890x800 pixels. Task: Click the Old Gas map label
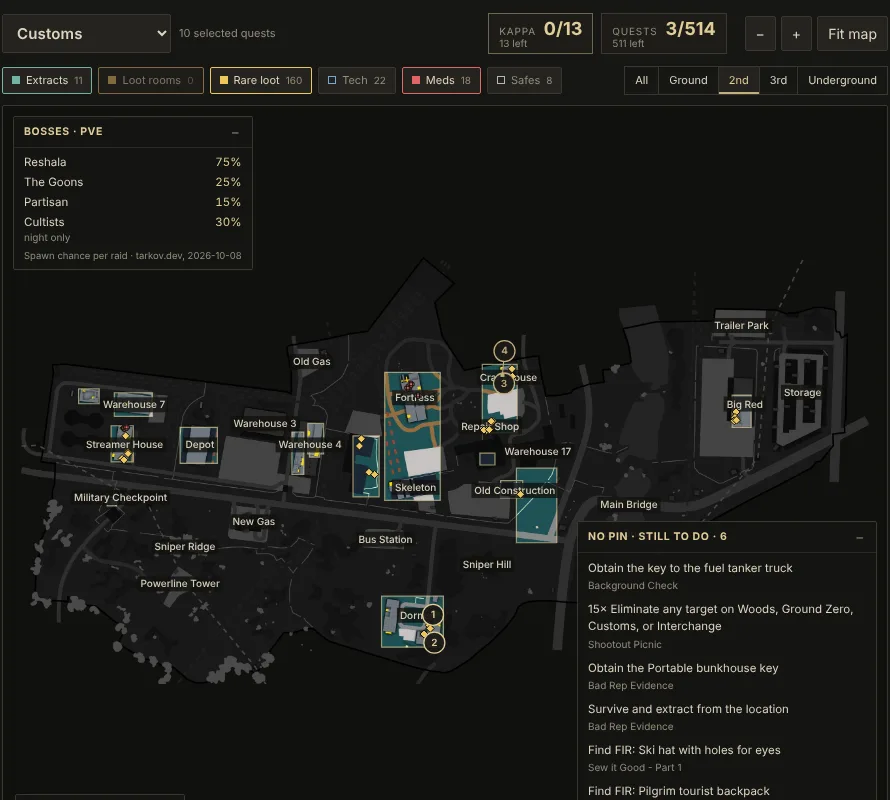click(312, 361)
